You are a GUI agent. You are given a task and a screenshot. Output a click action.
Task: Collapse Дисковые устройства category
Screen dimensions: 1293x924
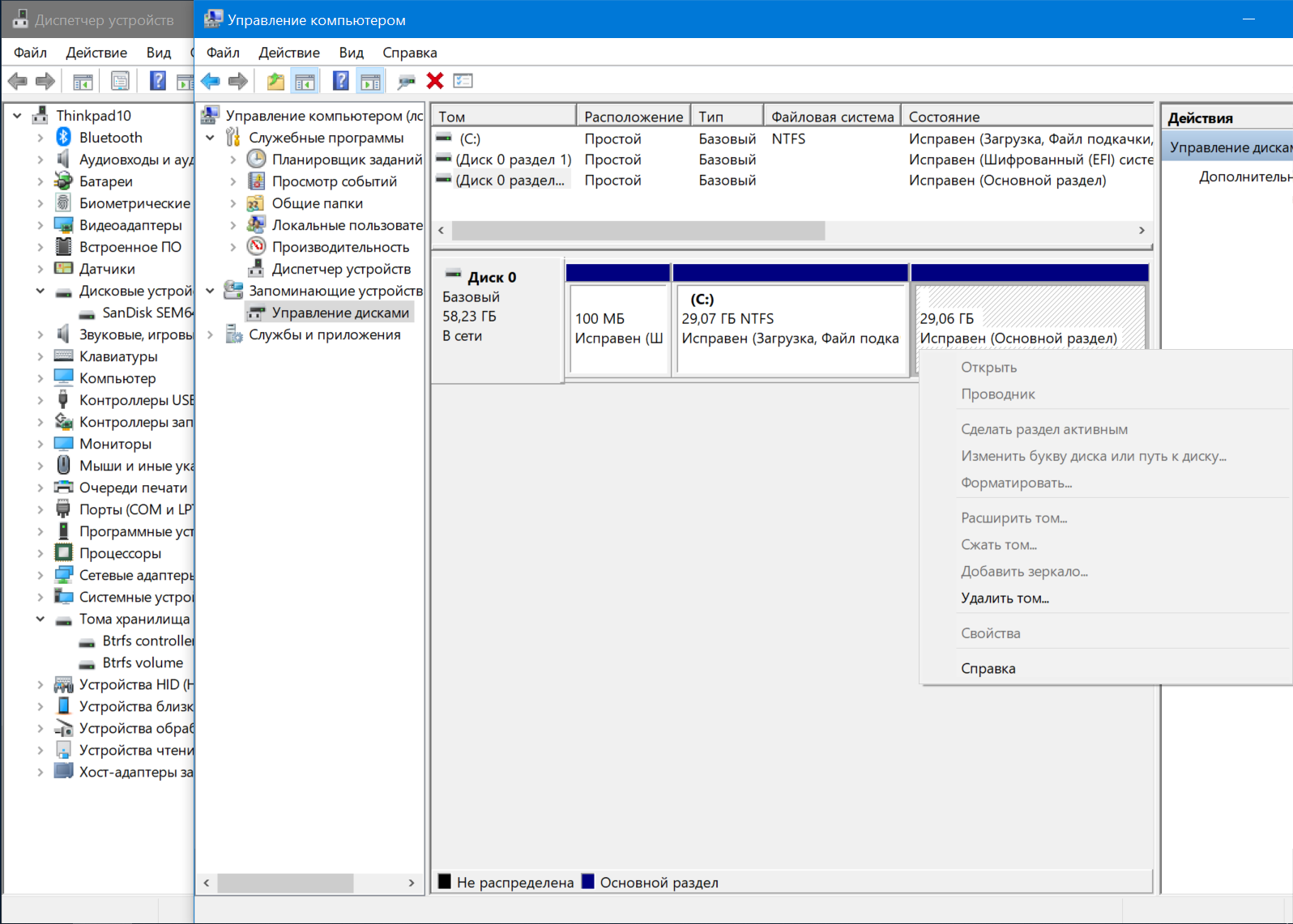pyautogui.click(x=40, y=291)
